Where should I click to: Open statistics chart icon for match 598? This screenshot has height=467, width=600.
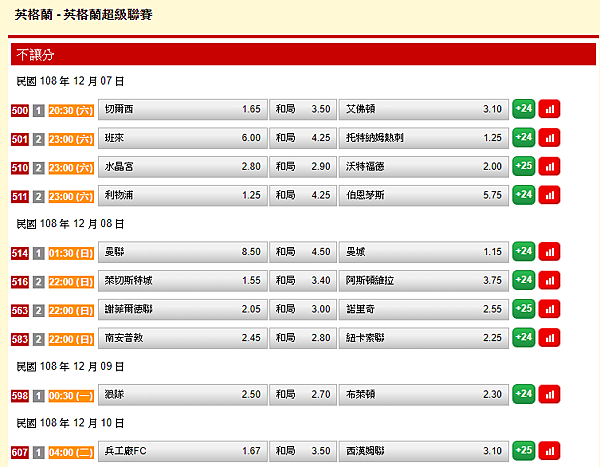pyautogui.click(x=549, y=395)
